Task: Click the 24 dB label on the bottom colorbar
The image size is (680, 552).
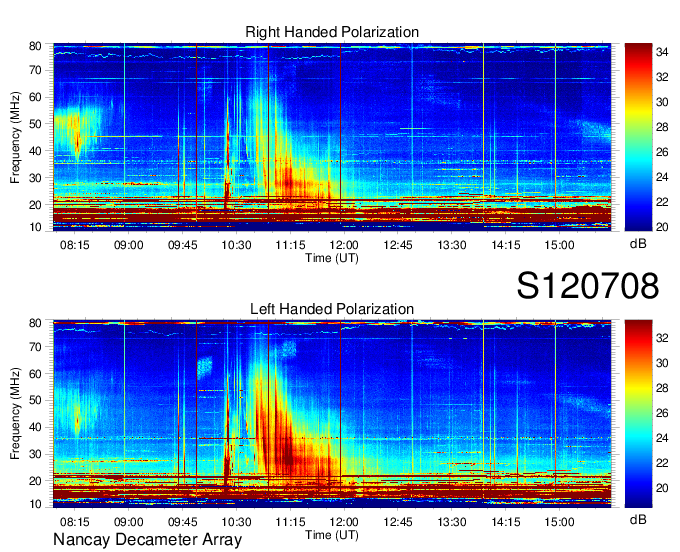Action: tap(662, 438)
